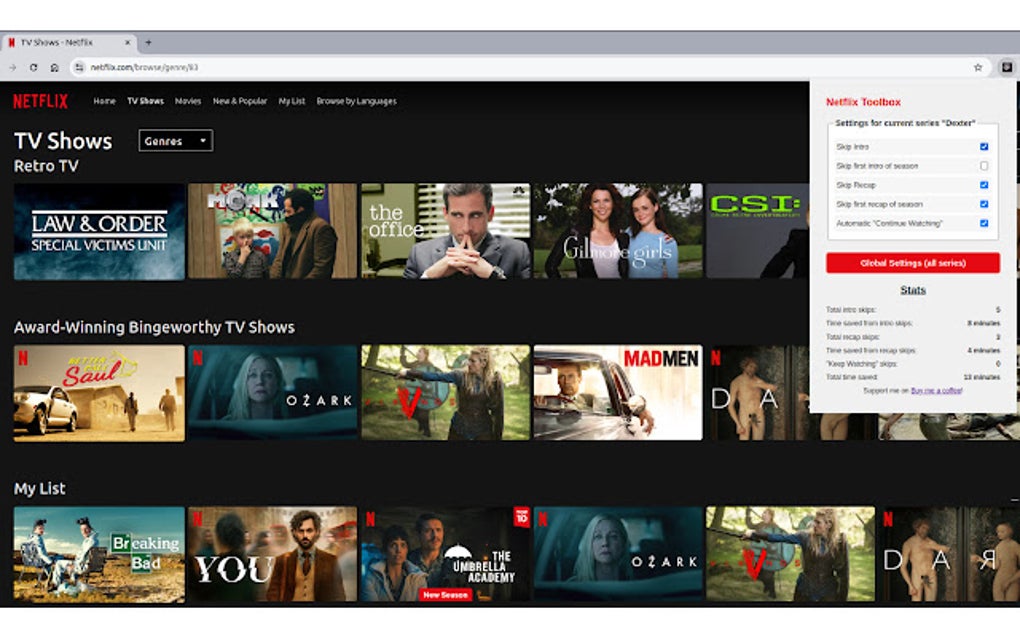This screenshot has height=638, width=1020.
Task: Open the Gilmore Girls thumbnail
Action: pos(618,232)
